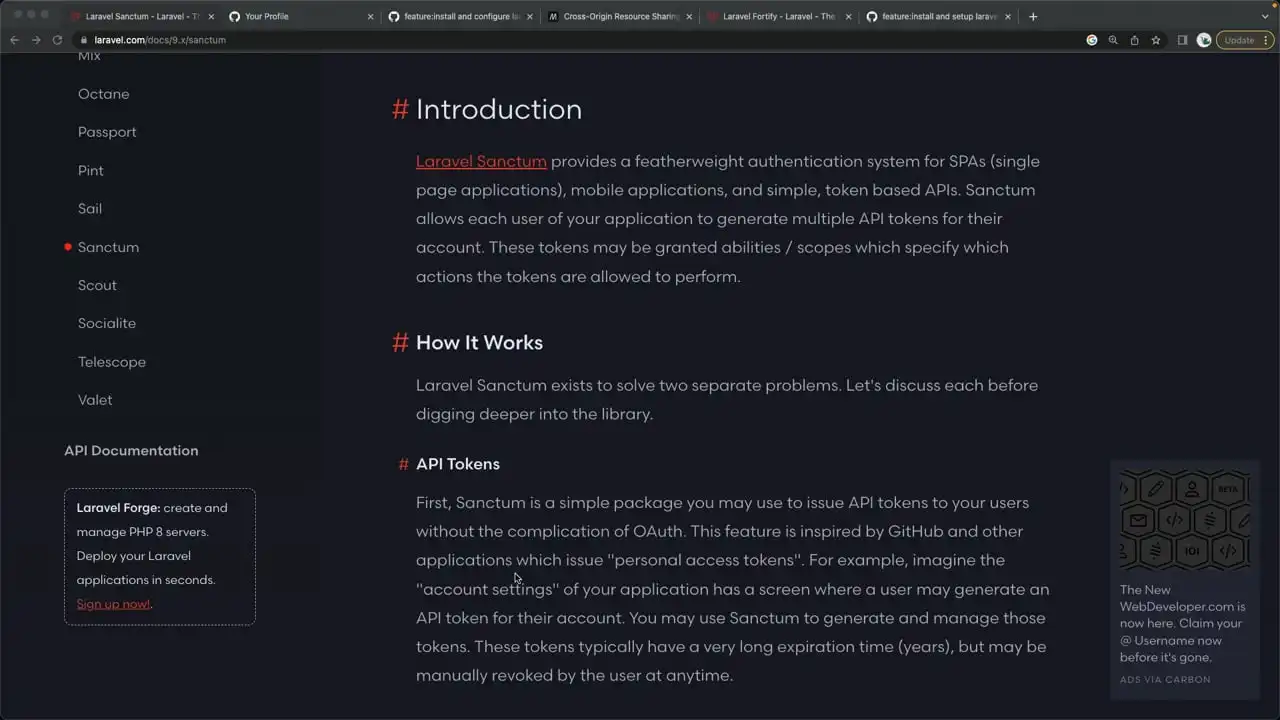Click the API Tokens anchor hash

pos(403,464)
